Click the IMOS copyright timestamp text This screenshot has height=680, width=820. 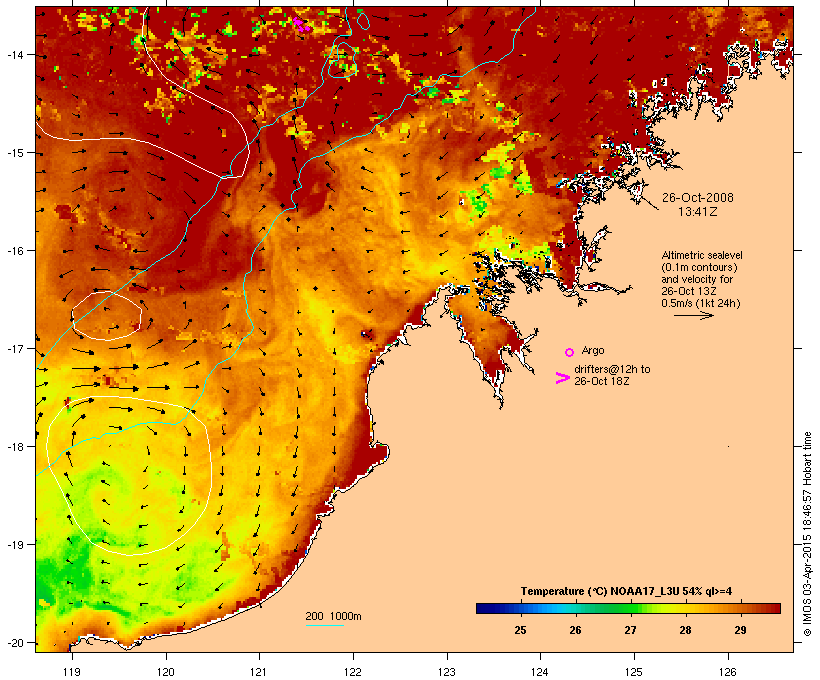[x=807, y=534]
